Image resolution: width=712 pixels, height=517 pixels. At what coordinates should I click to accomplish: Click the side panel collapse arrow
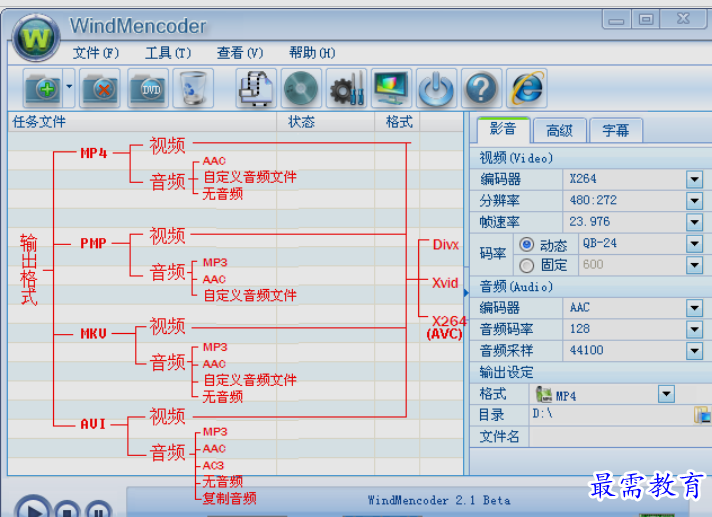click(x=466, y=293)
